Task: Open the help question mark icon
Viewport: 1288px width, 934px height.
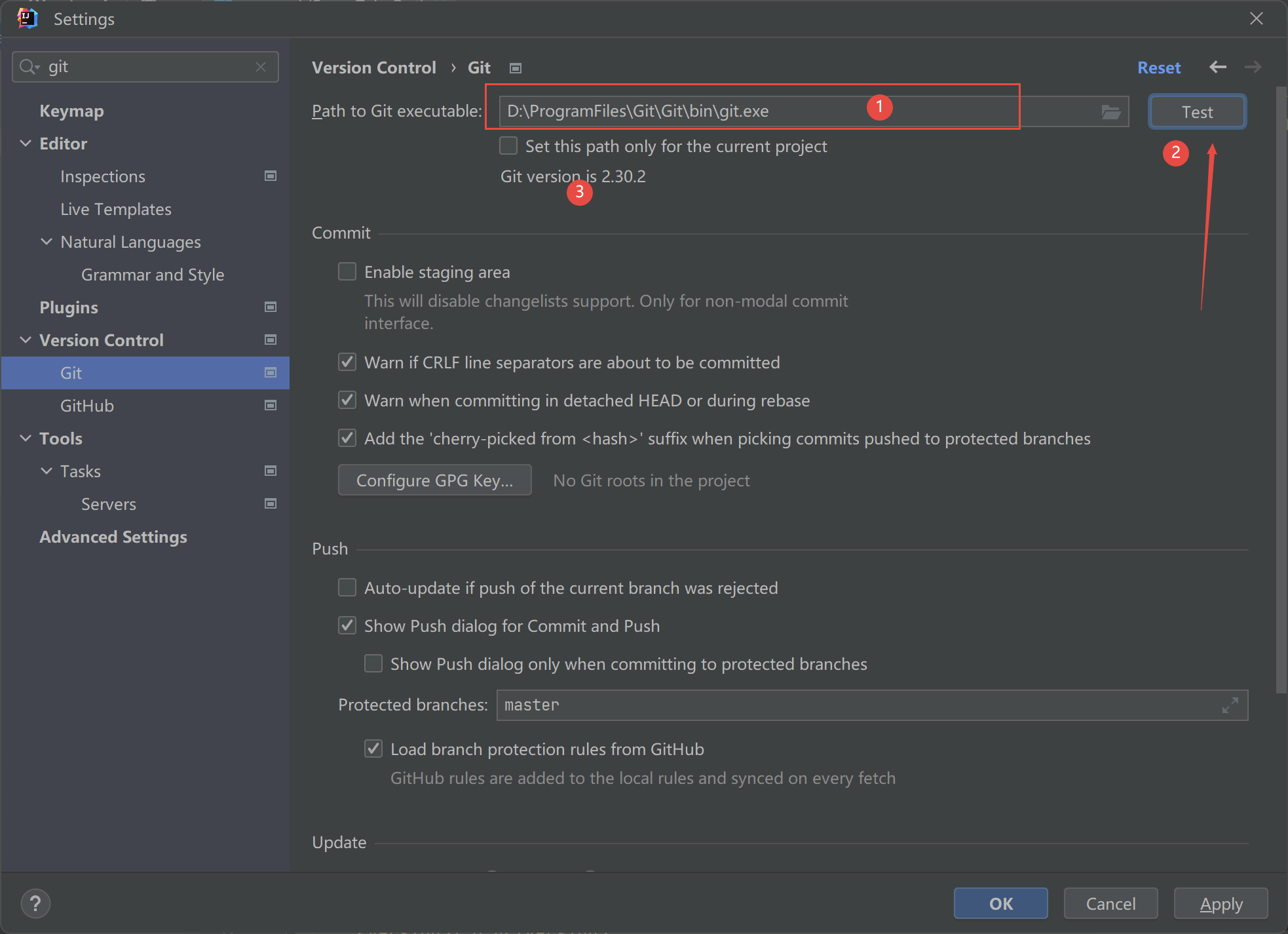Action: pyautogui.click(x=35, y=904)
